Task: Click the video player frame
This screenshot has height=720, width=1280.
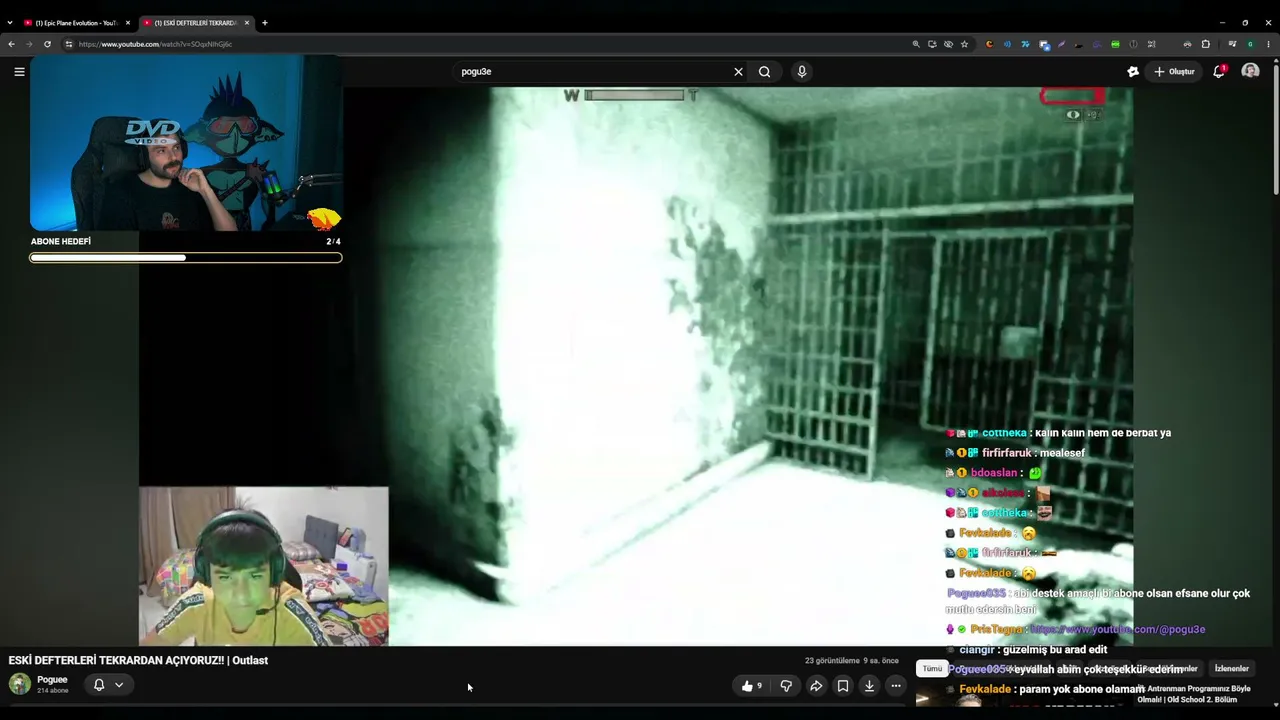Action: click(636, 366)
